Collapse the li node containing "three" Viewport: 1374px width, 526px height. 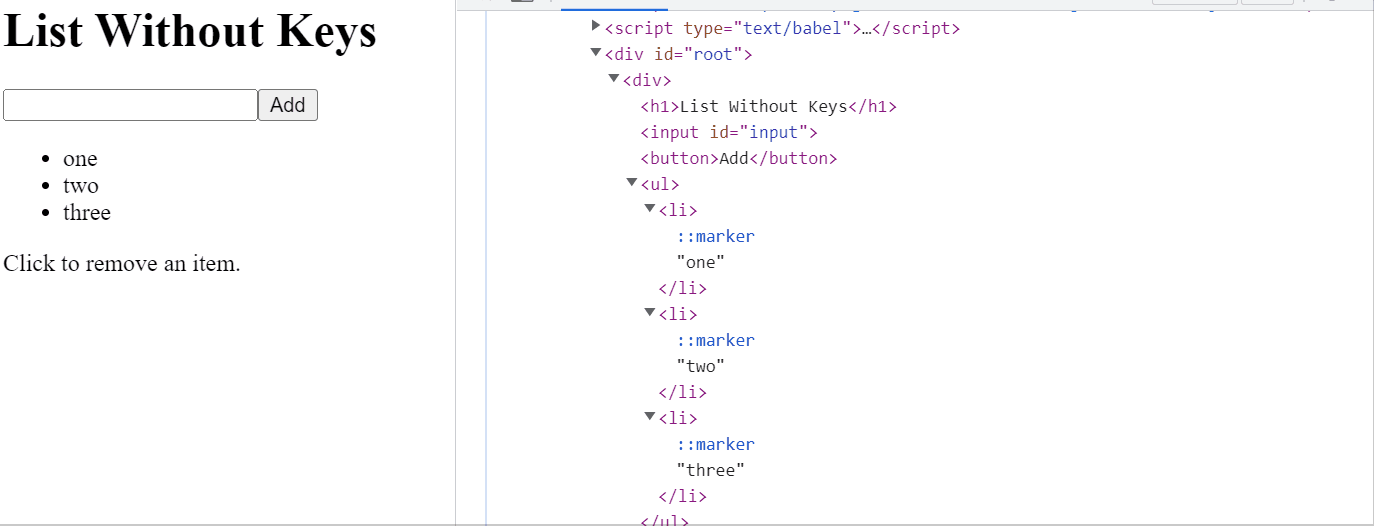click(x=650, y=416)
